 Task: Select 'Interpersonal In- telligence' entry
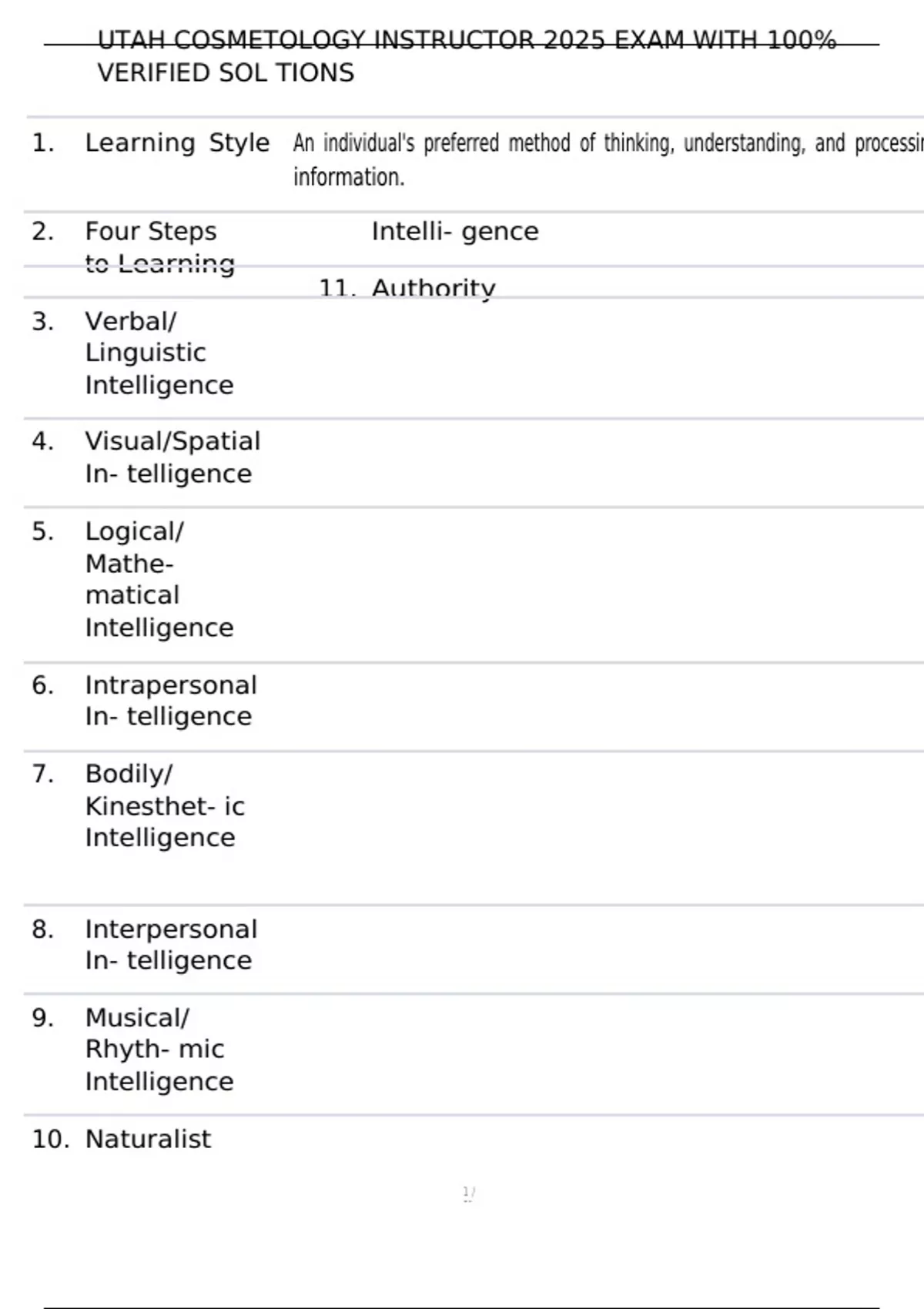point(171,945)
